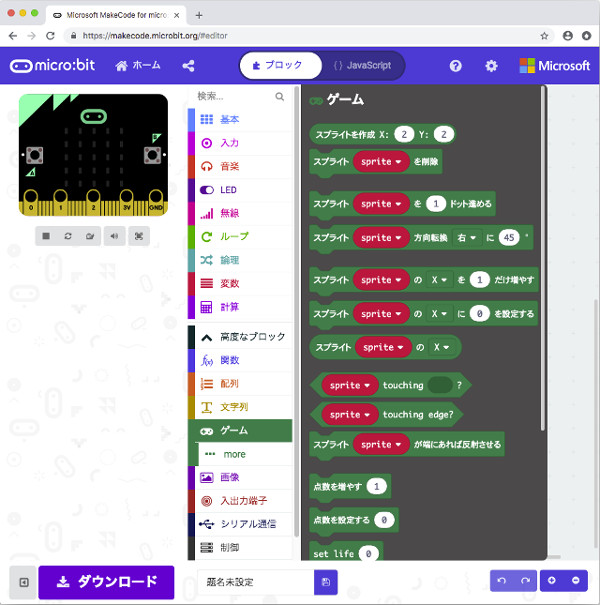Open sprite dropdown in ドット進める block
This screenshot has width=600, height=605.
coord(381,204)
